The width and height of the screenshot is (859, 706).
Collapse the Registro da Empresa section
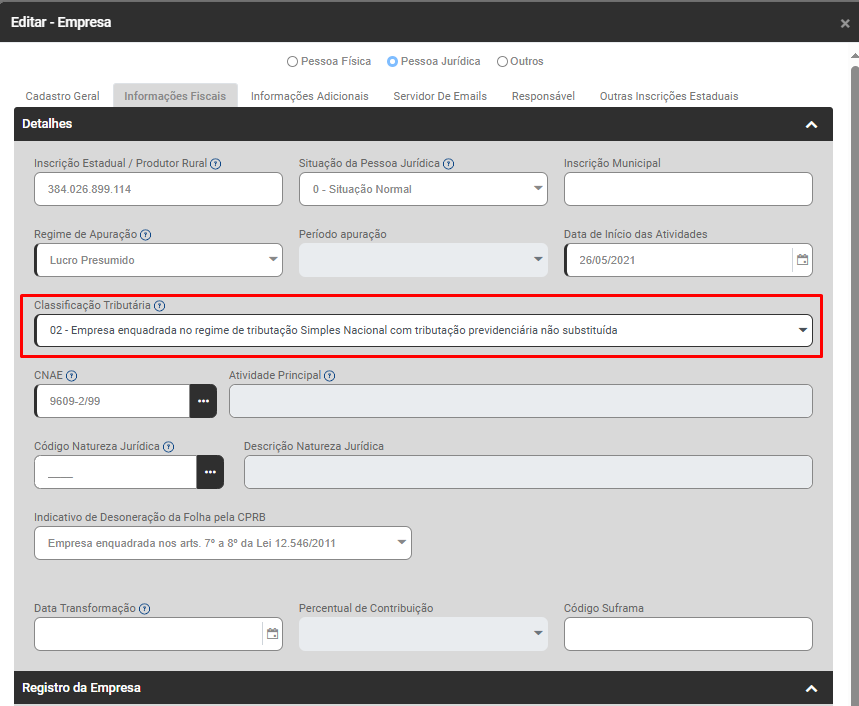811,689
